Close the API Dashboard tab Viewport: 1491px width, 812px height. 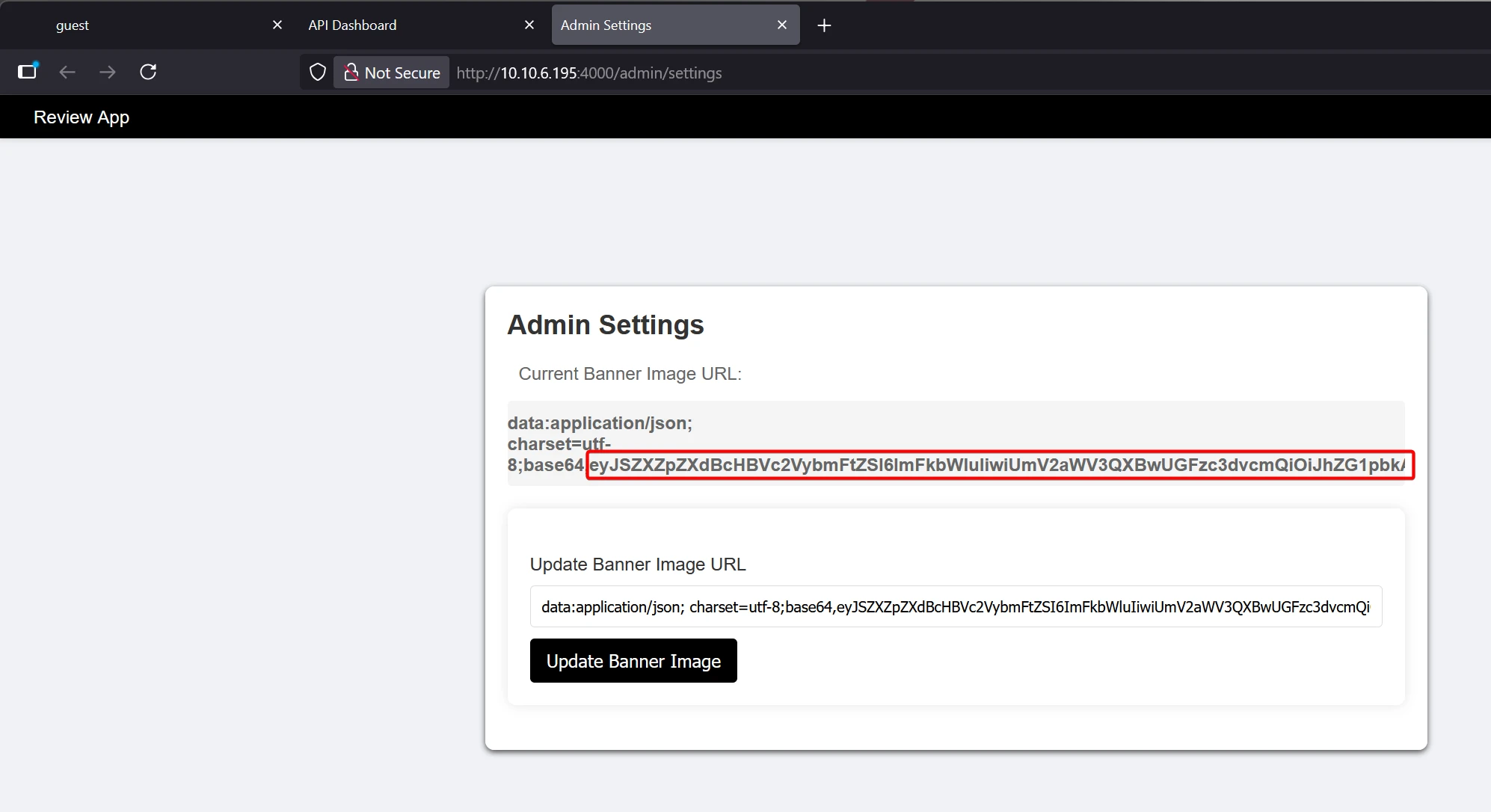pos(529,25)
